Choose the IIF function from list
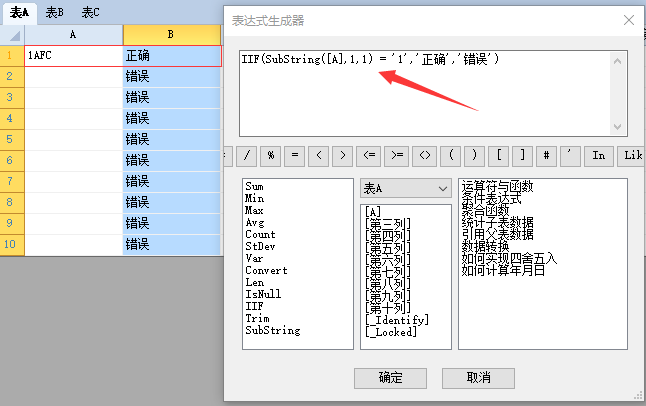The height and width of the screenshot is (406, 646). click(x=255, y=306)
